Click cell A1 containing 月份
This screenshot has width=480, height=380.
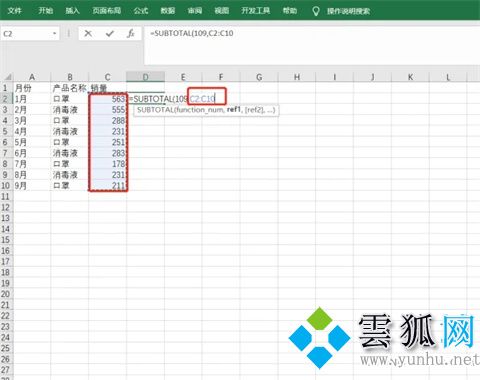(32, 88)
